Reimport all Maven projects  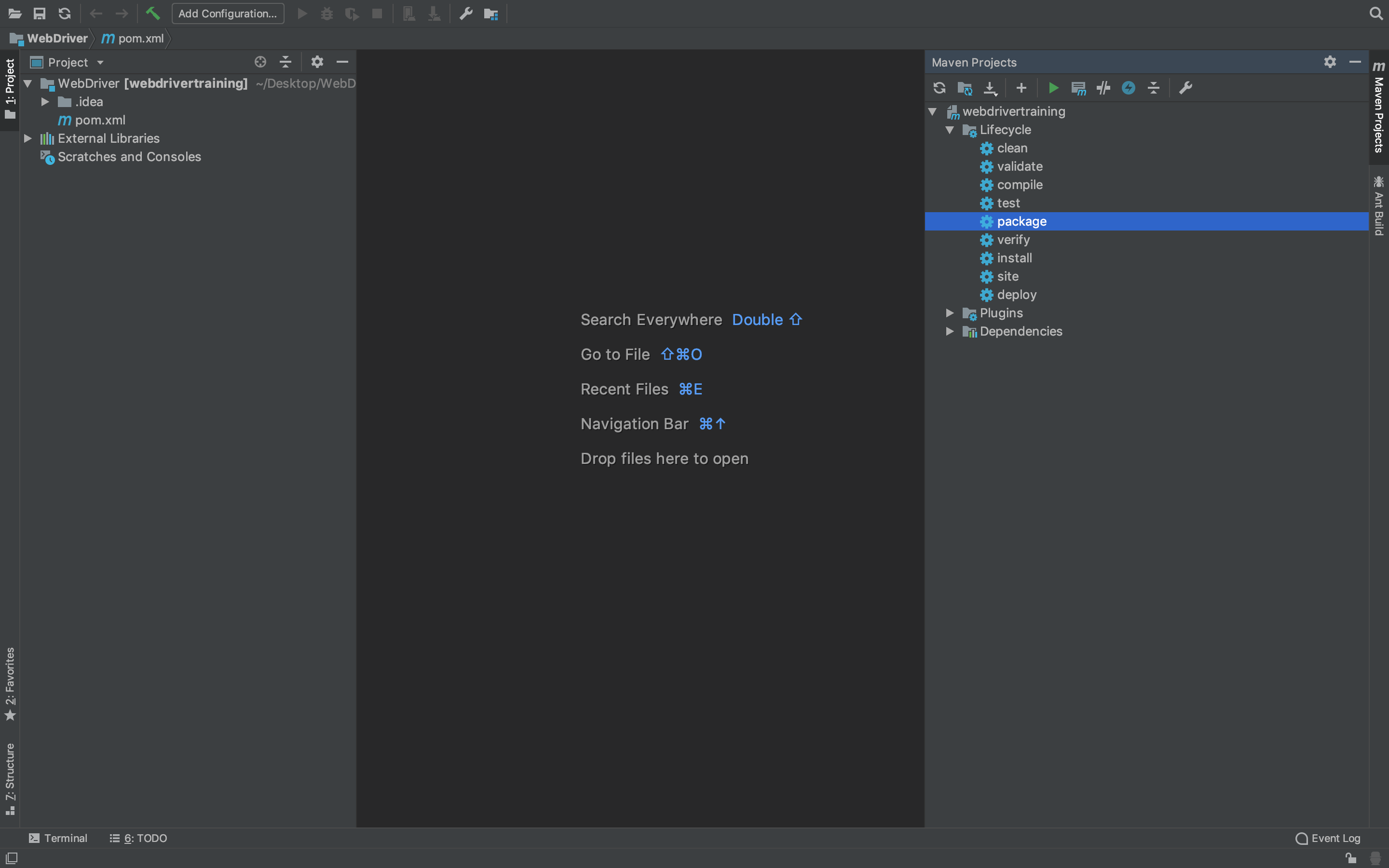[x=939, y=88]
